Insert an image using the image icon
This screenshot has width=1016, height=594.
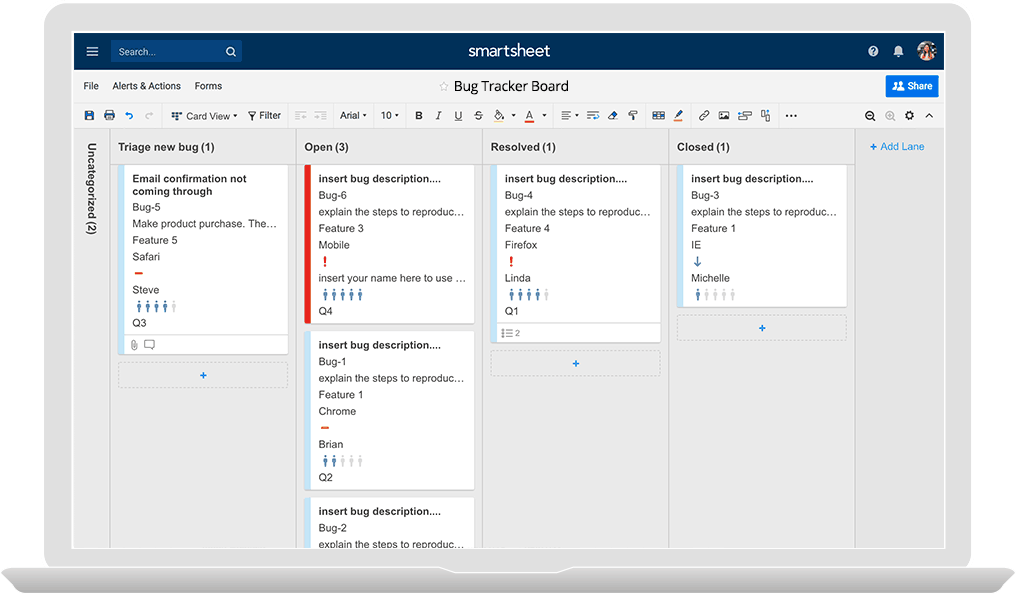click(x=724, y=116)
